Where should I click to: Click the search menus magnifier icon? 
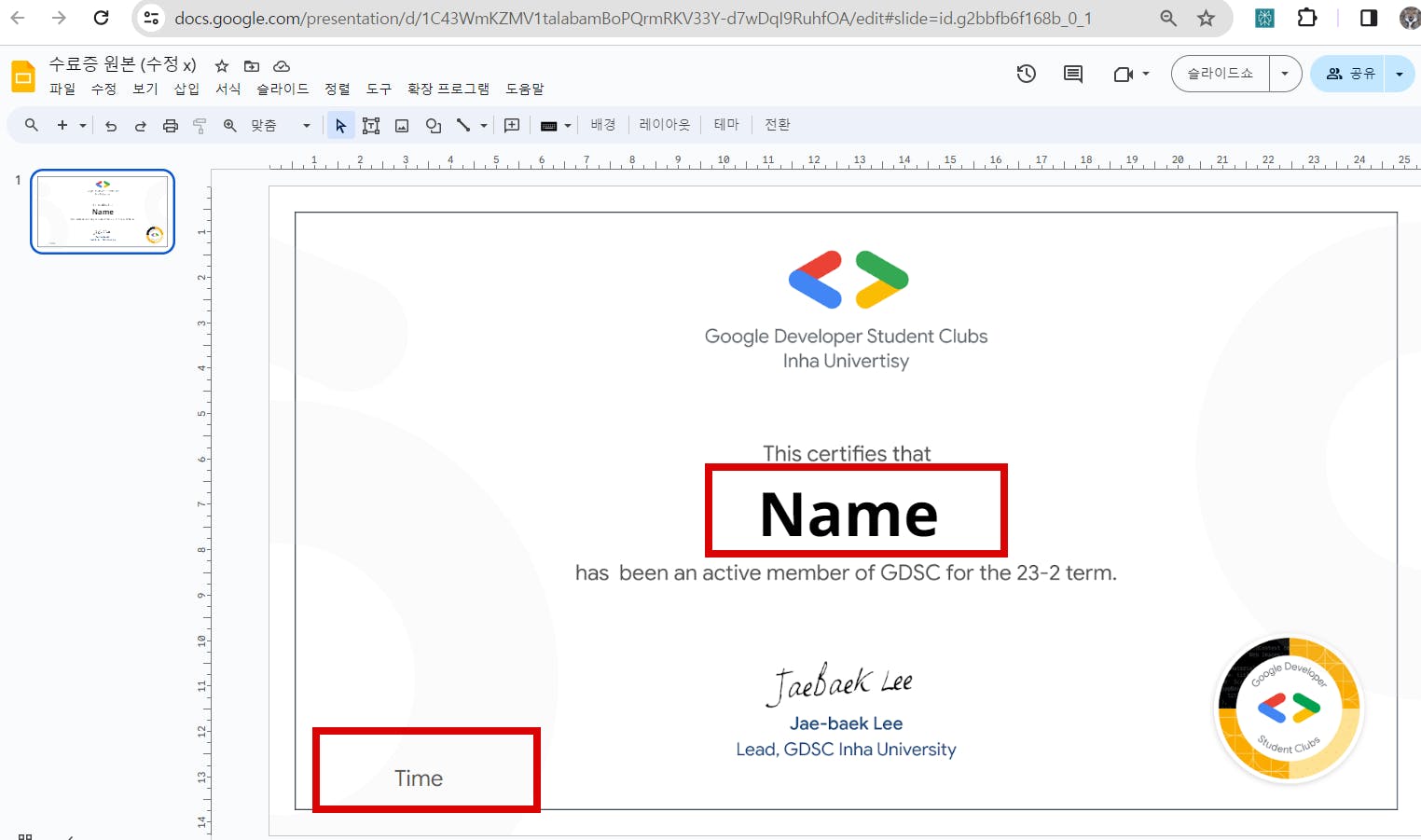point(32,125)
